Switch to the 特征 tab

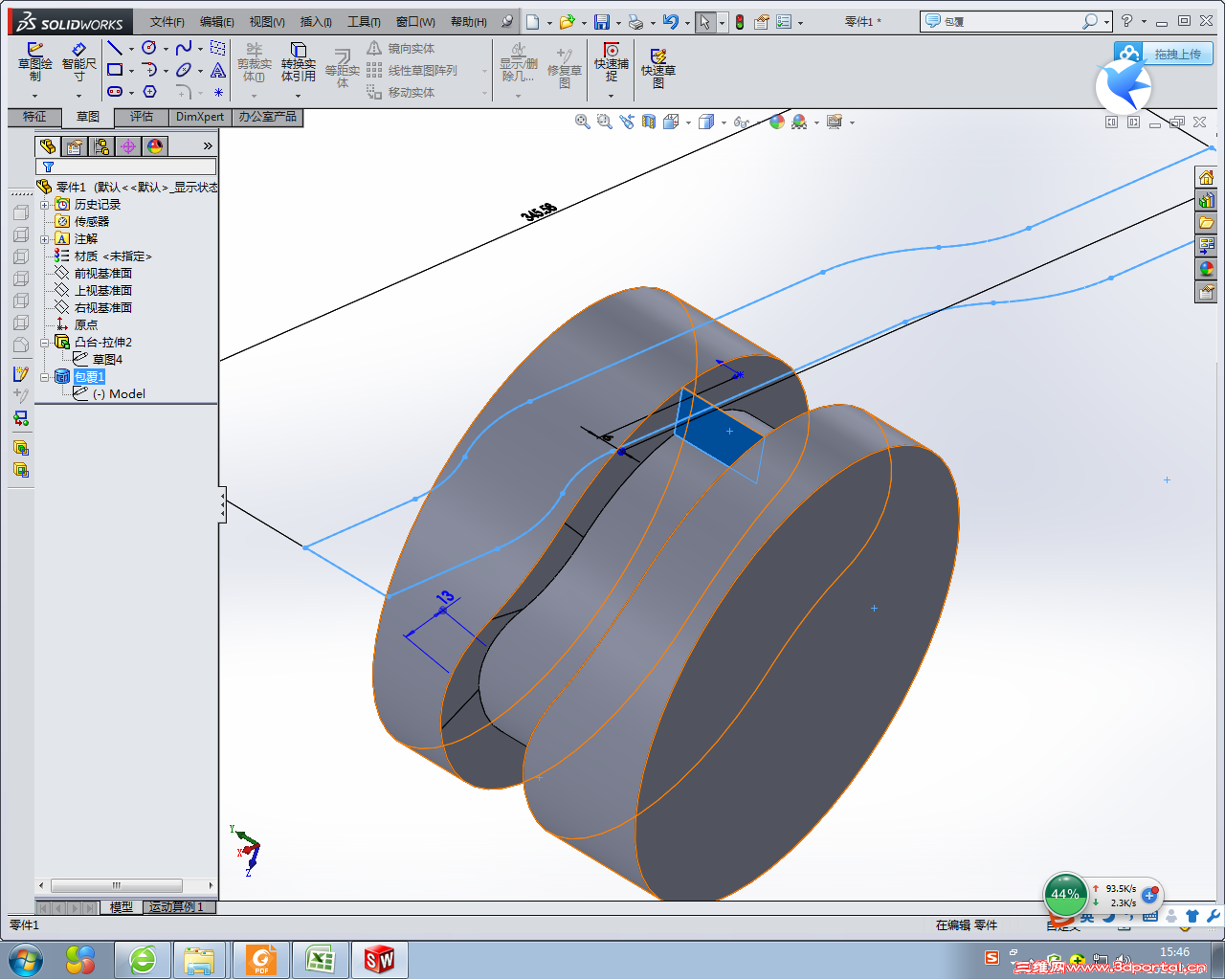34,117
